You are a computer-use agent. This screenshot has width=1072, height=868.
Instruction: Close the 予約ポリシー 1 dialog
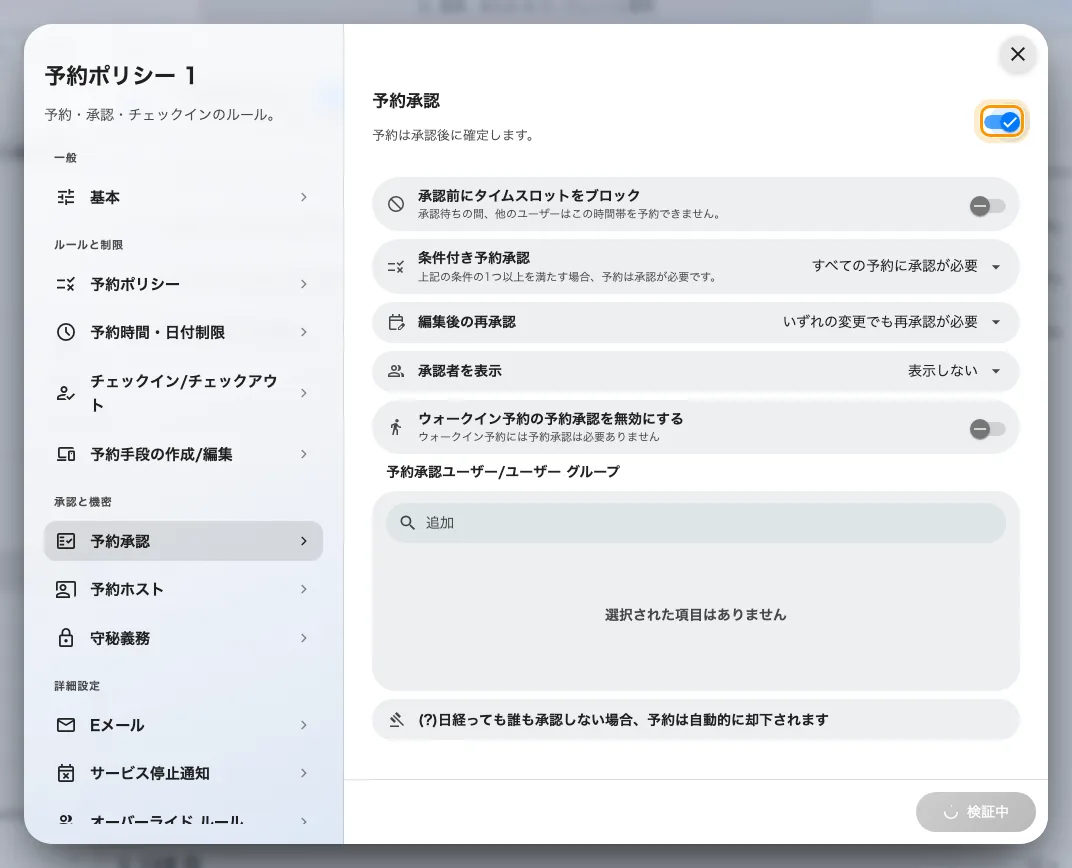(x=1017, y=54)
